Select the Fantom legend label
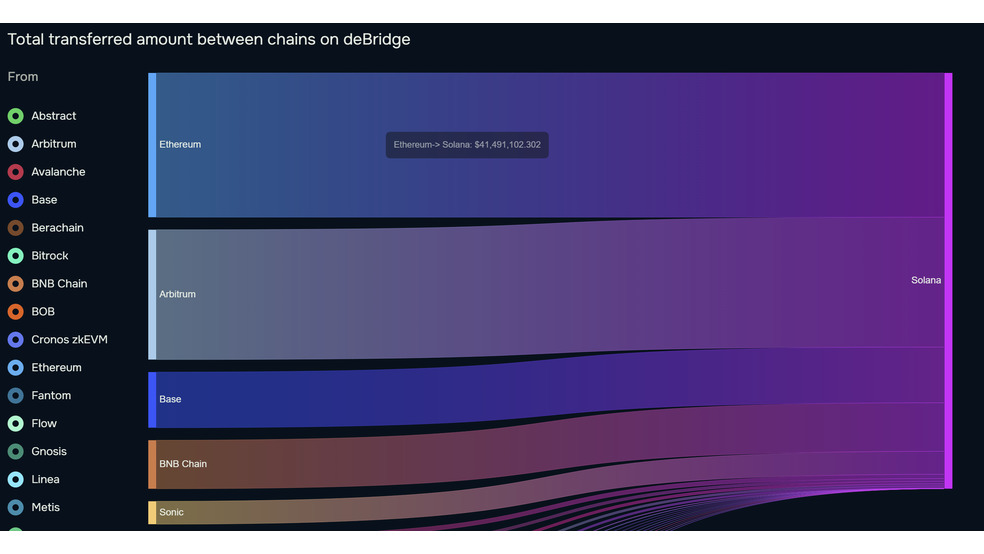This screenshot has width=984, height=554. point(51,395)
